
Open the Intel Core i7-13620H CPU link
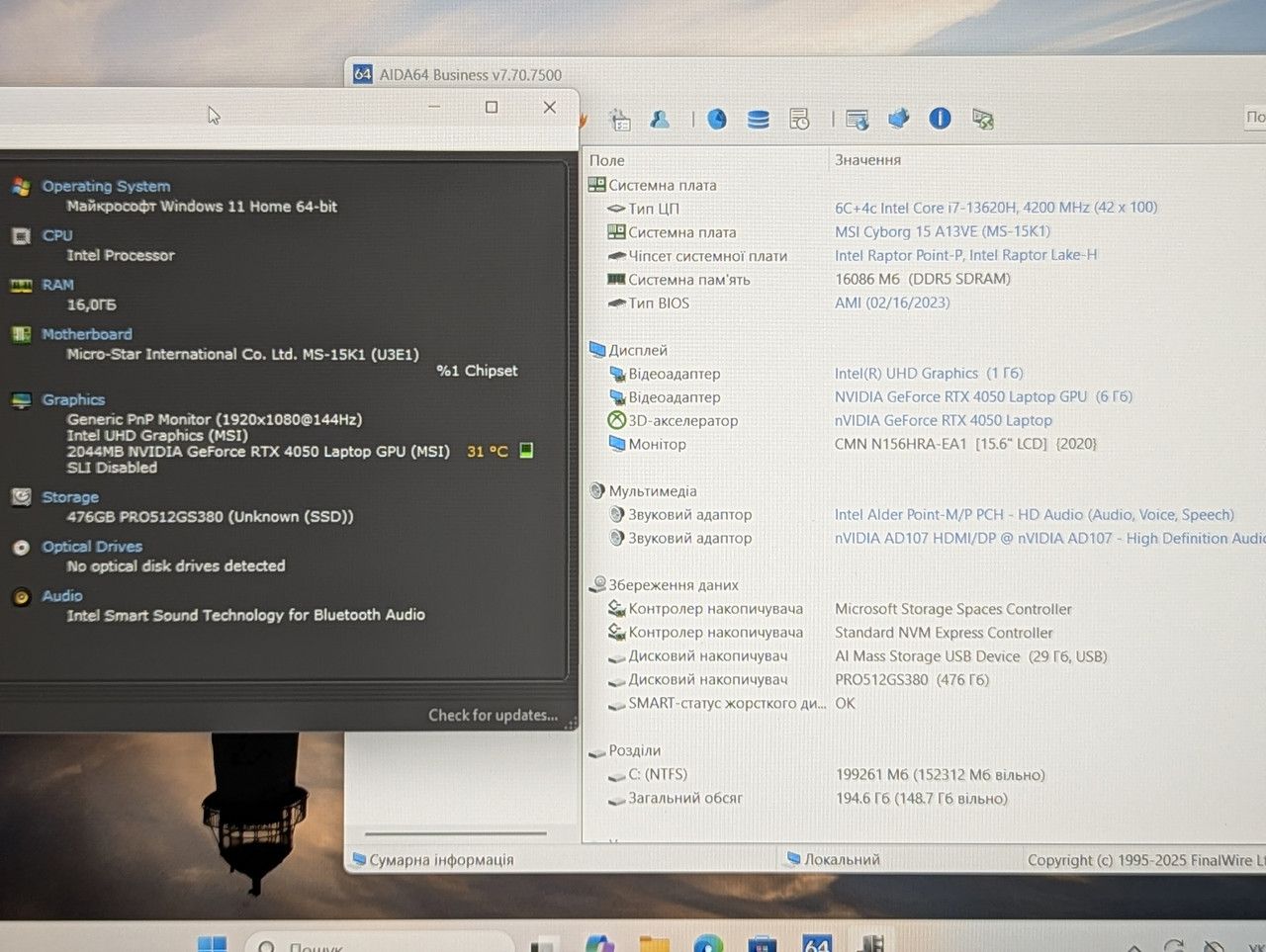996,208
